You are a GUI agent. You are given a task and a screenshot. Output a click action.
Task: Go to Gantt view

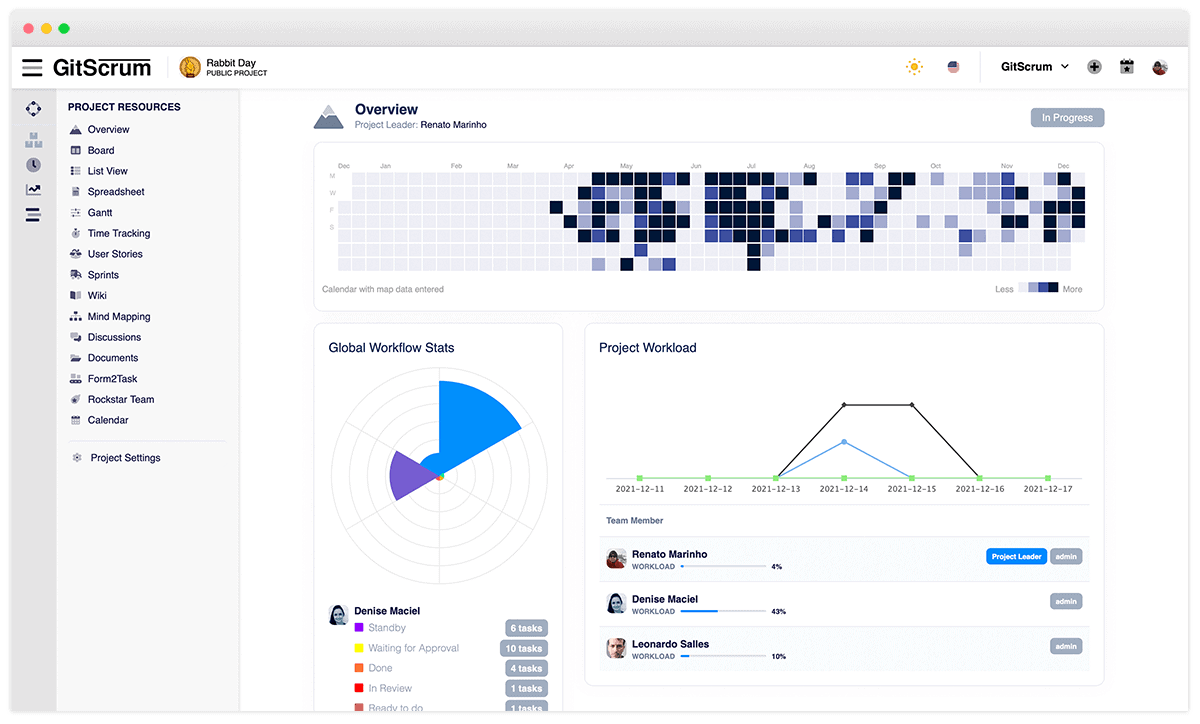pyautogui.click(x=100, y=213)
